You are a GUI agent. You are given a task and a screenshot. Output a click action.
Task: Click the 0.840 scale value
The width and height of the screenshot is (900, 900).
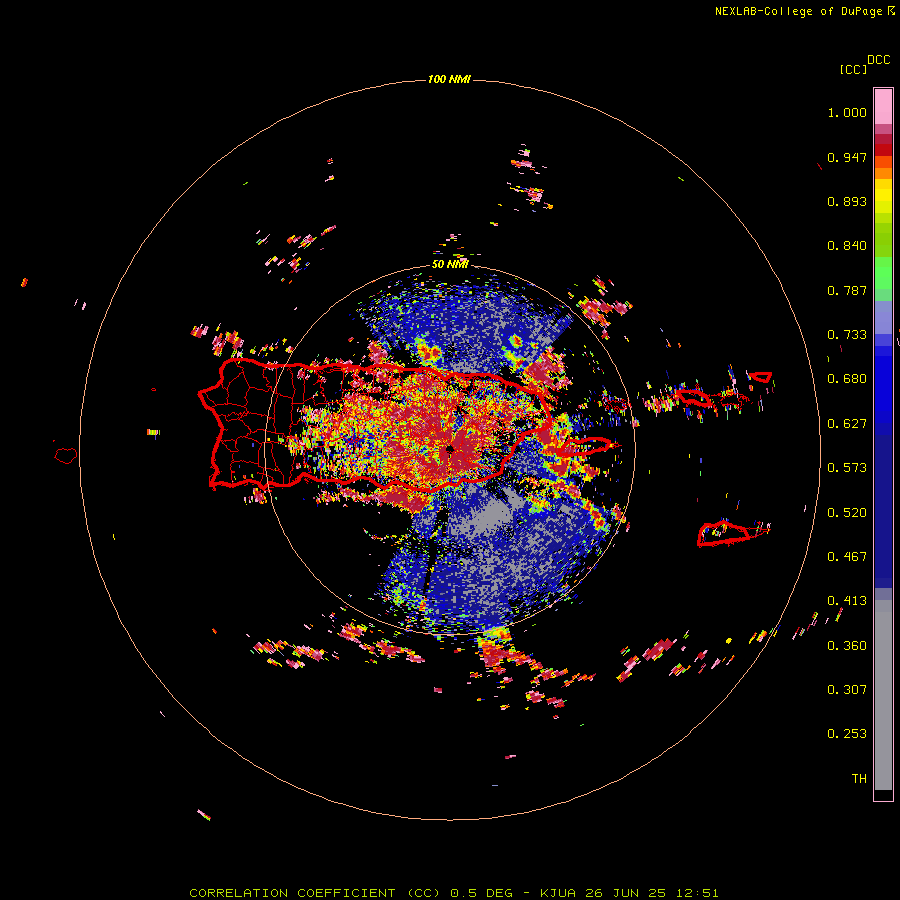[847, 246]
